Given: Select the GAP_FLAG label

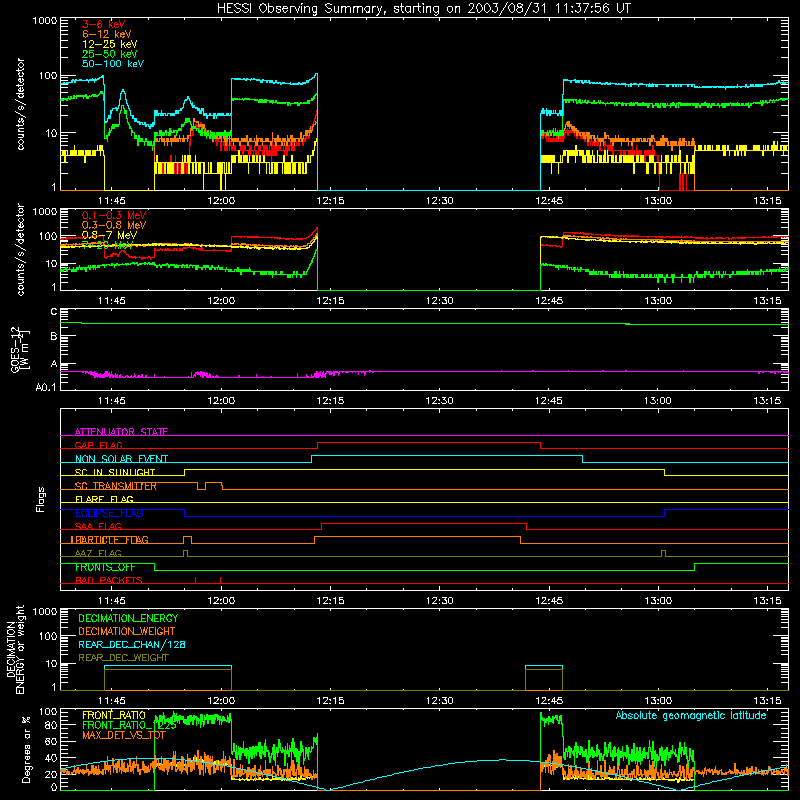Looking at the screenshot, I should coord(98,445).
